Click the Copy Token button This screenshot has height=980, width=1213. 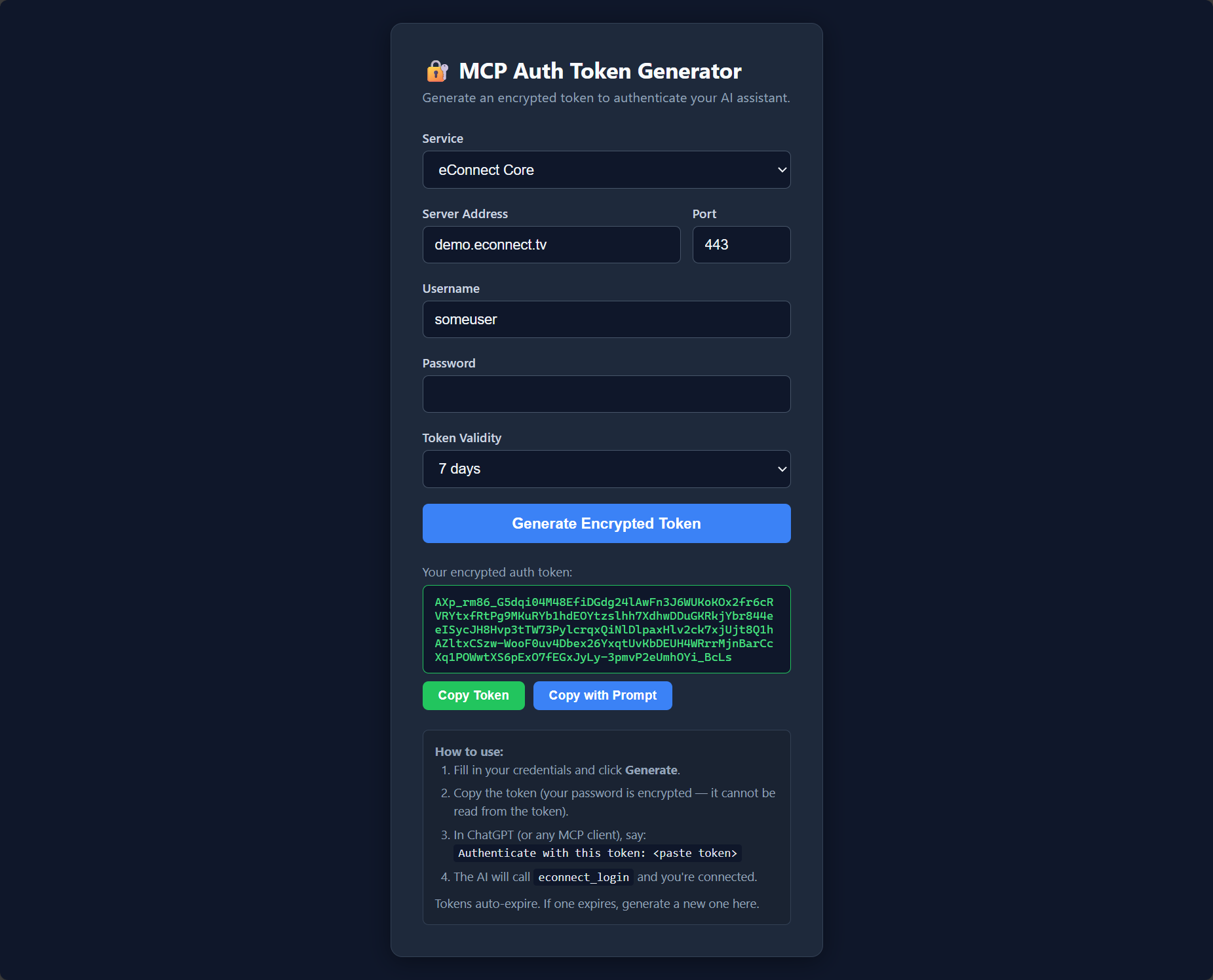point(473,695)
